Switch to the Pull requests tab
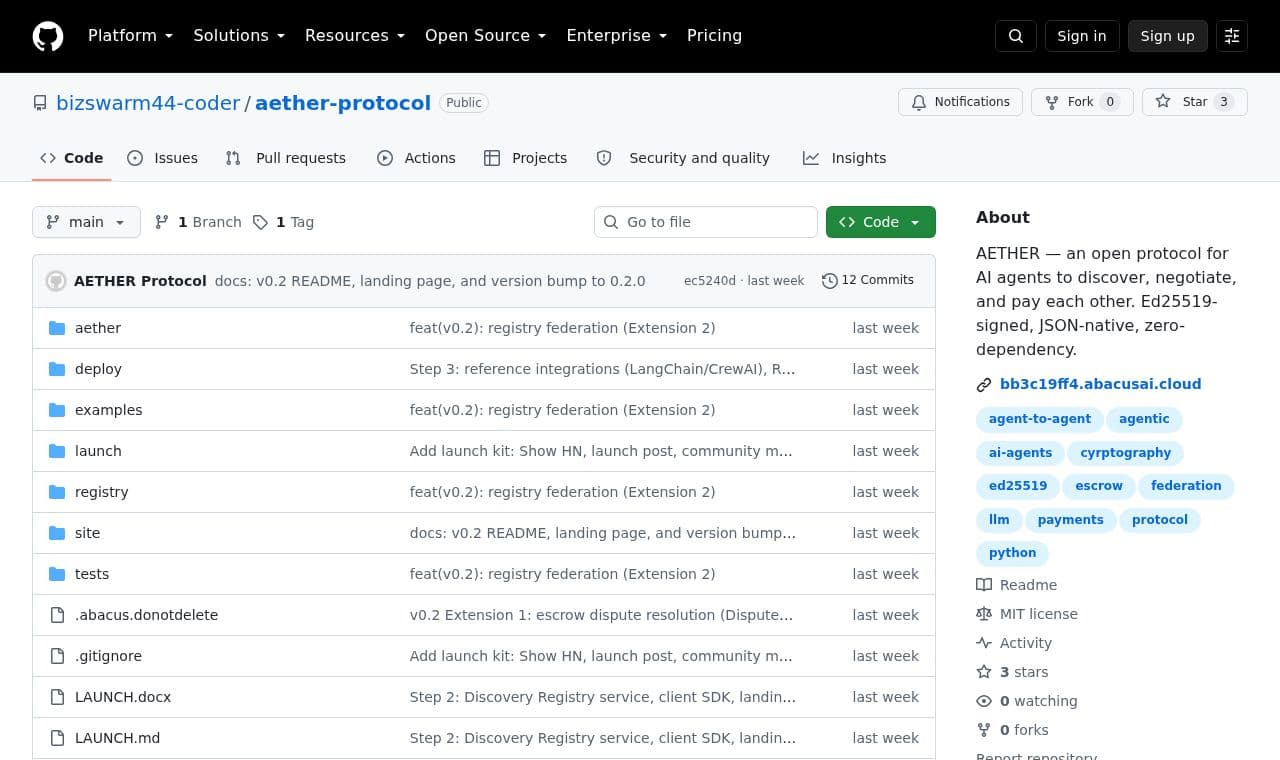 point(285,158)
